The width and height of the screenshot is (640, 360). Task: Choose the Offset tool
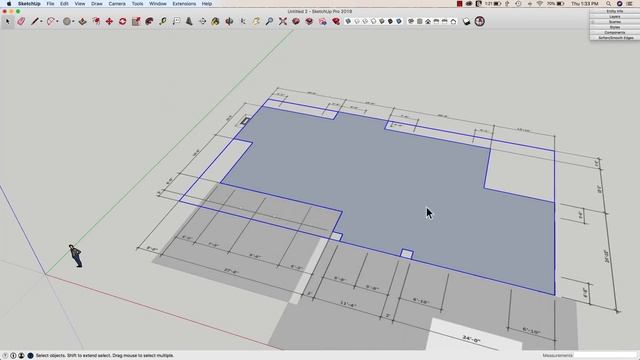click(96, 21)
